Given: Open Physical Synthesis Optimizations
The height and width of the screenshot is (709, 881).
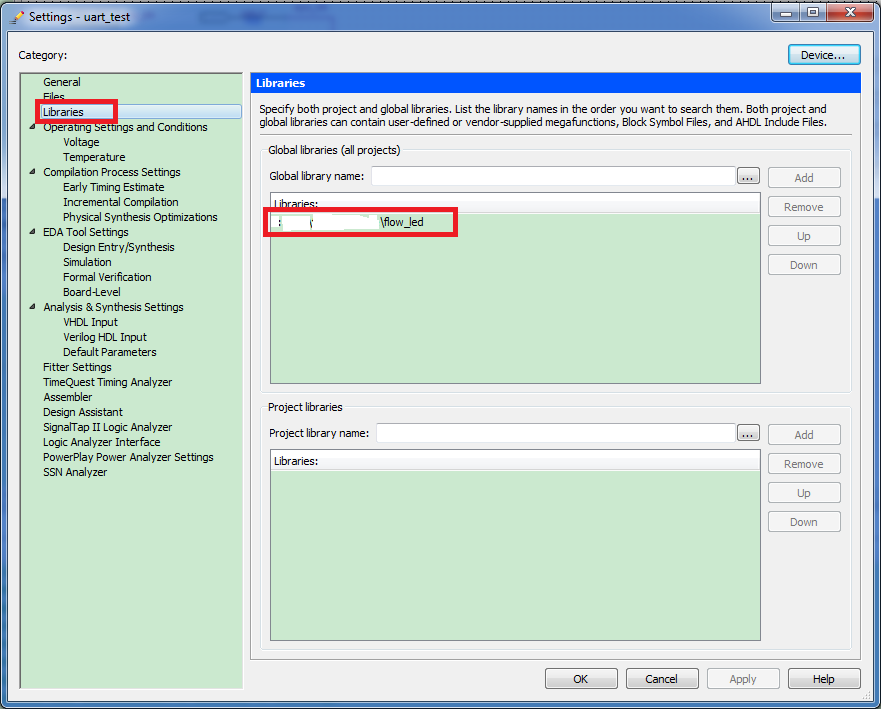Looking at the screenshot, I should pos(140,217).
